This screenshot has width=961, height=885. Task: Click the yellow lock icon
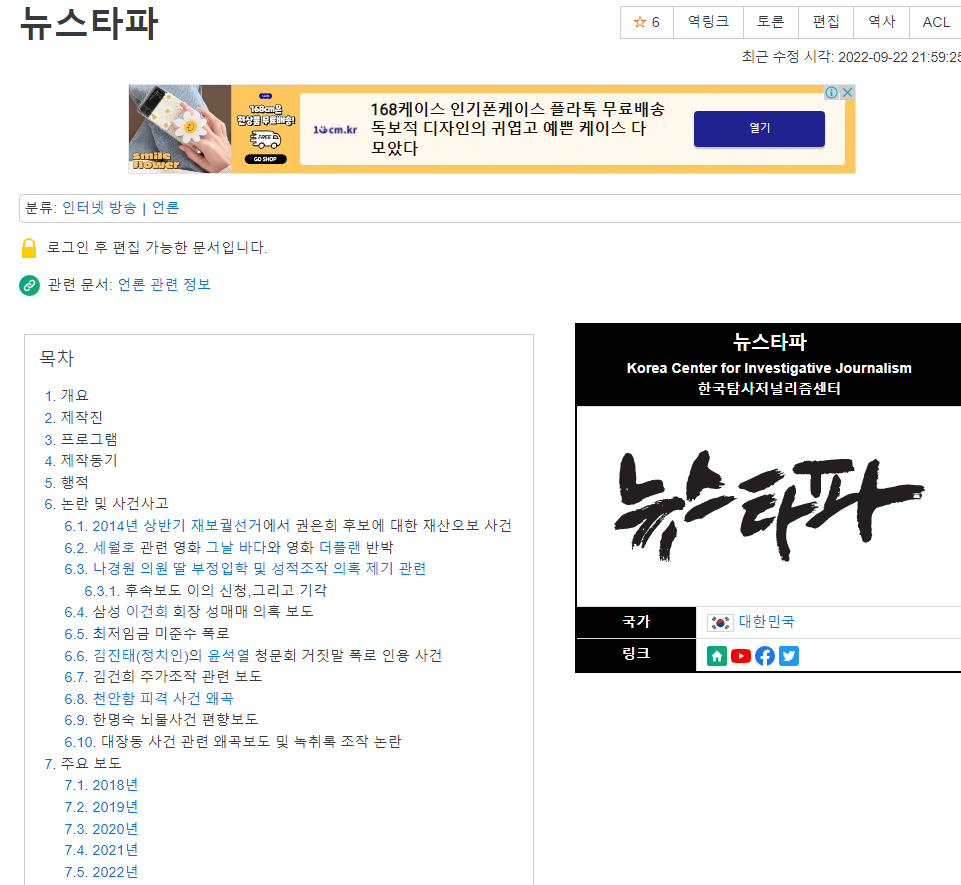29,248
